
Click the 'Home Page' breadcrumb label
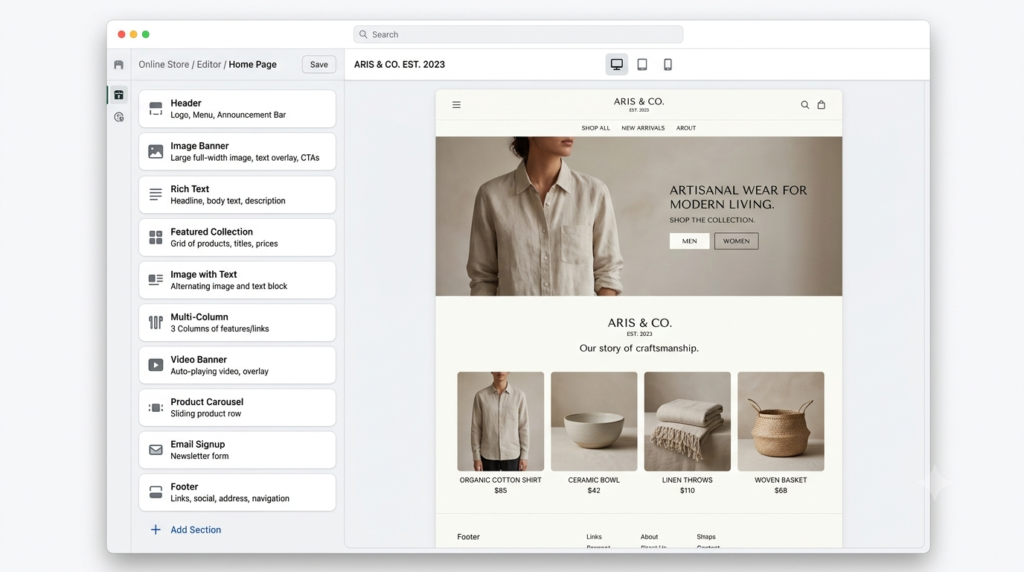click(252, 65)
